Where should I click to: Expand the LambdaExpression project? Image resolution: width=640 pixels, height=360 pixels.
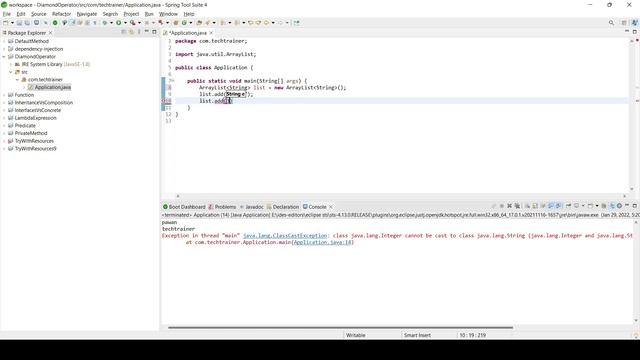point(4,118)
